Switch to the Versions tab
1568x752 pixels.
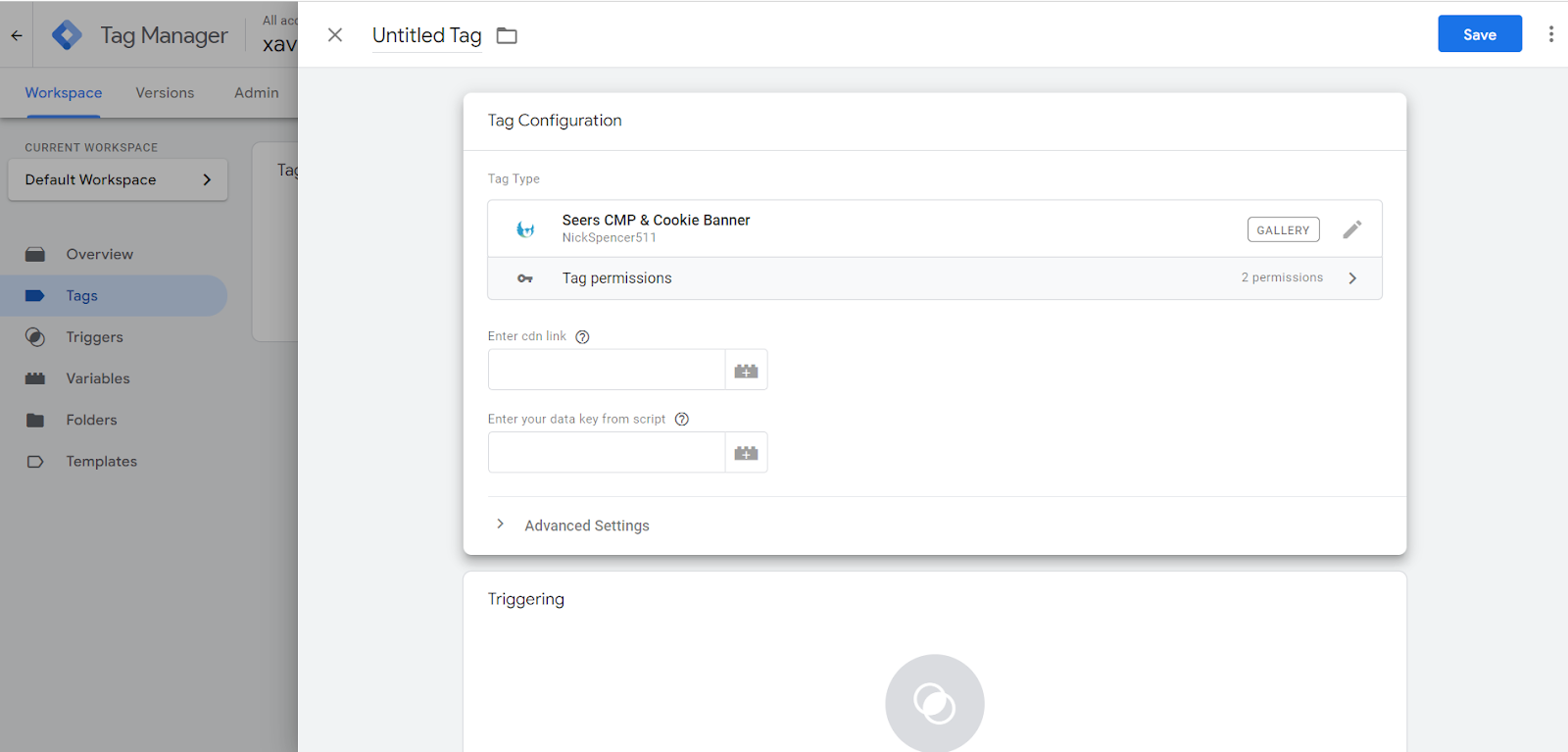165,93
